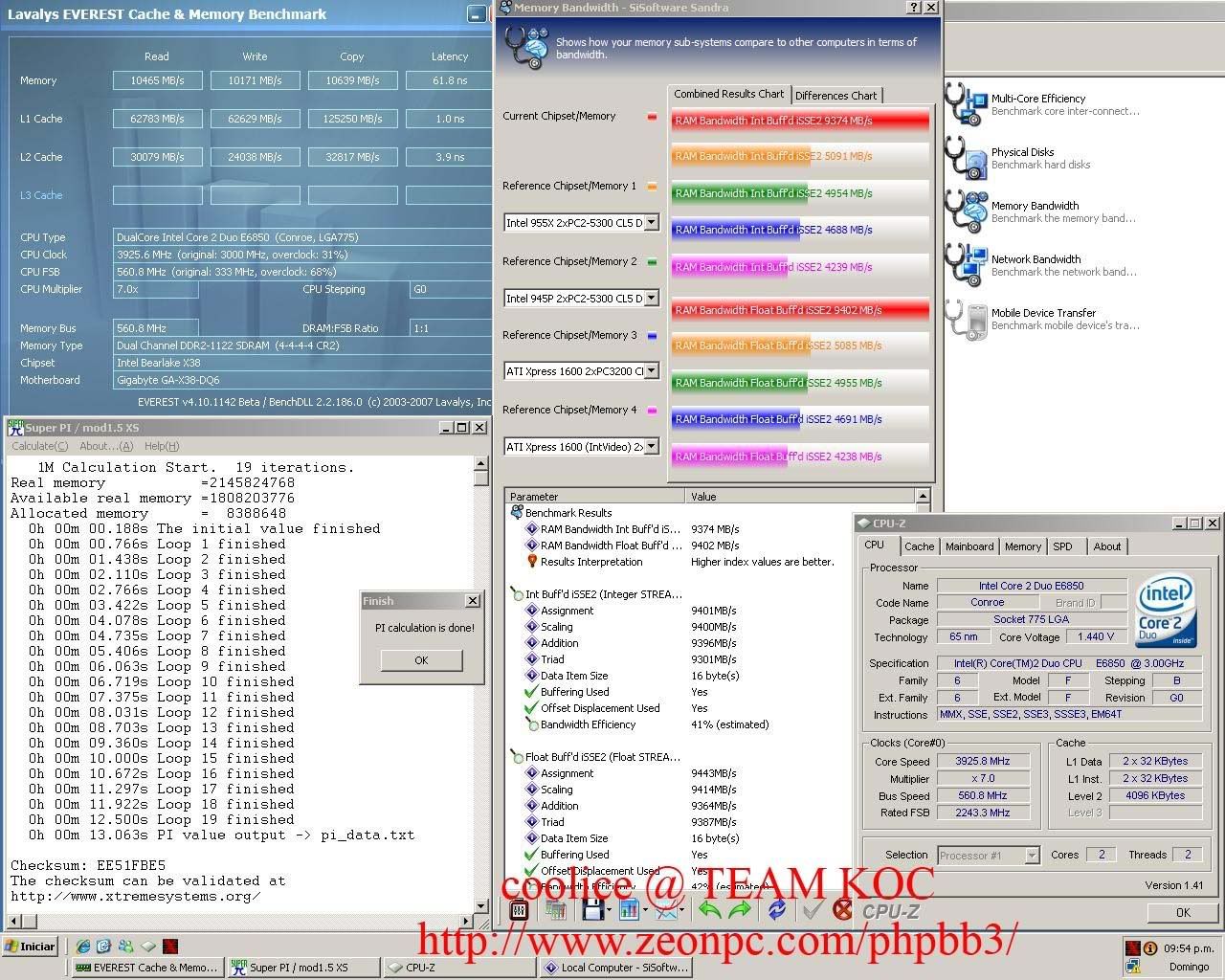
Task: Click the save floppy disk icon in Sandra's toolbar
Action: tap(591, 909)
